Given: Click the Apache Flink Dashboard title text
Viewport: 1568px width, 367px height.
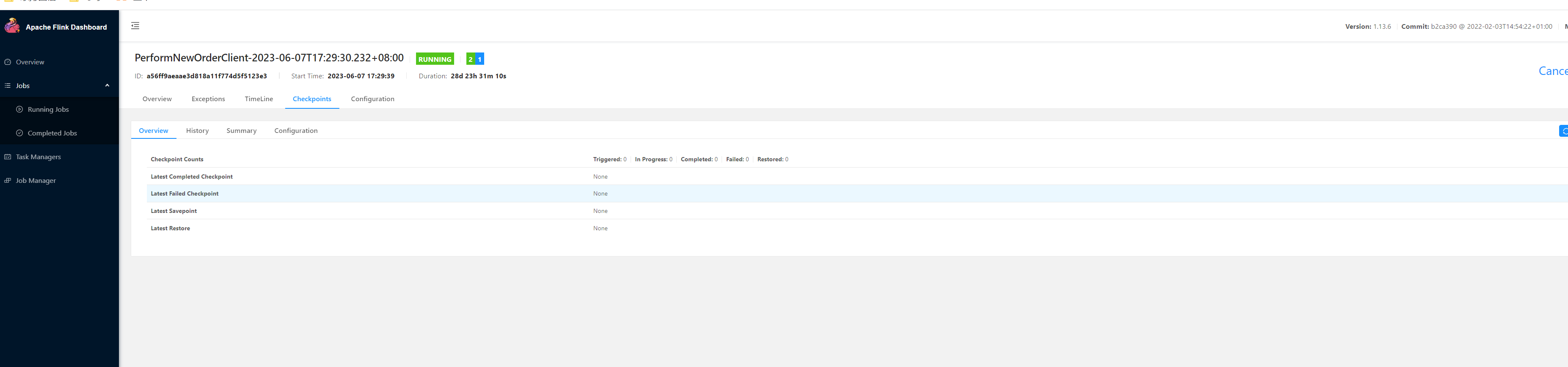Looking at the screenshot, I should tap(66, 28).
